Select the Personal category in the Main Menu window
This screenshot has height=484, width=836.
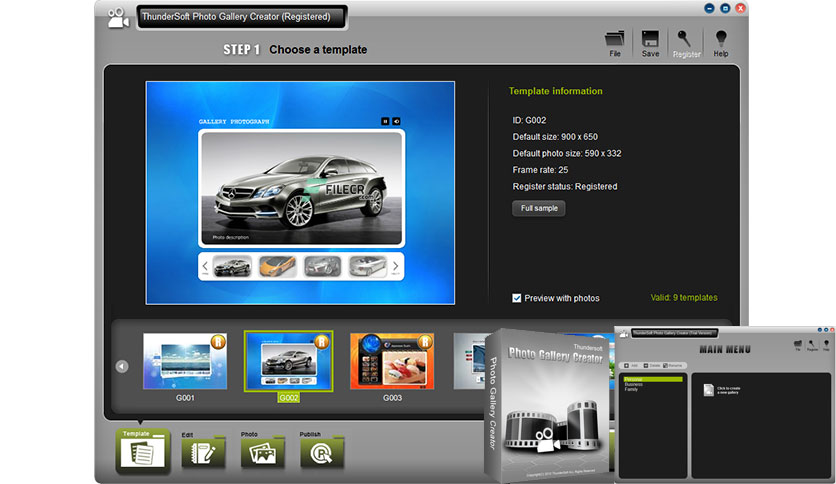coord(653,379)
